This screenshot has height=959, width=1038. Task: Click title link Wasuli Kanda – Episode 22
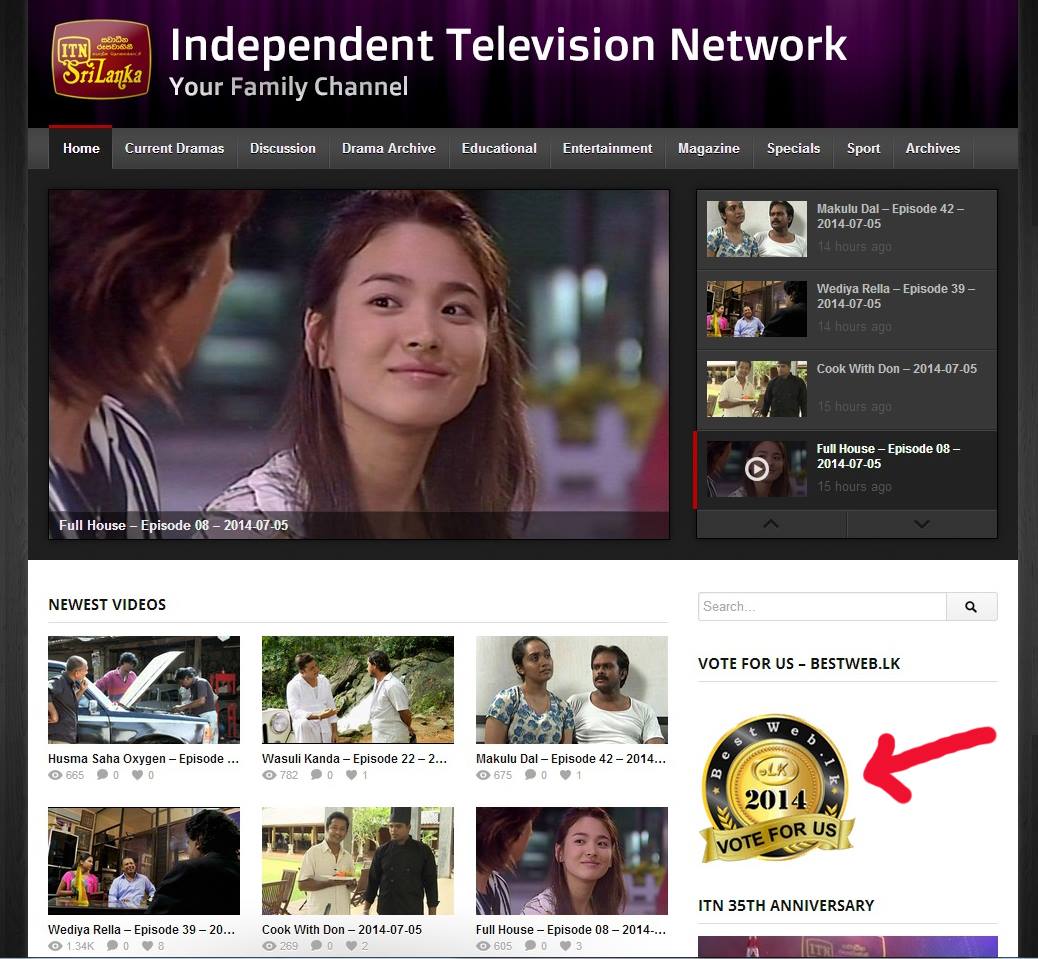coord(354,758)
